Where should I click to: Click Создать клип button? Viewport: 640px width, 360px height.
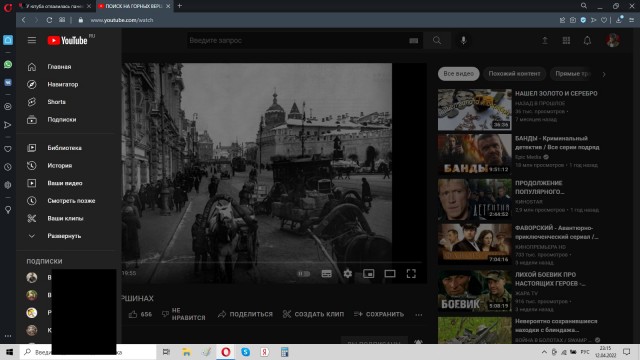click(x=313, y=314)
